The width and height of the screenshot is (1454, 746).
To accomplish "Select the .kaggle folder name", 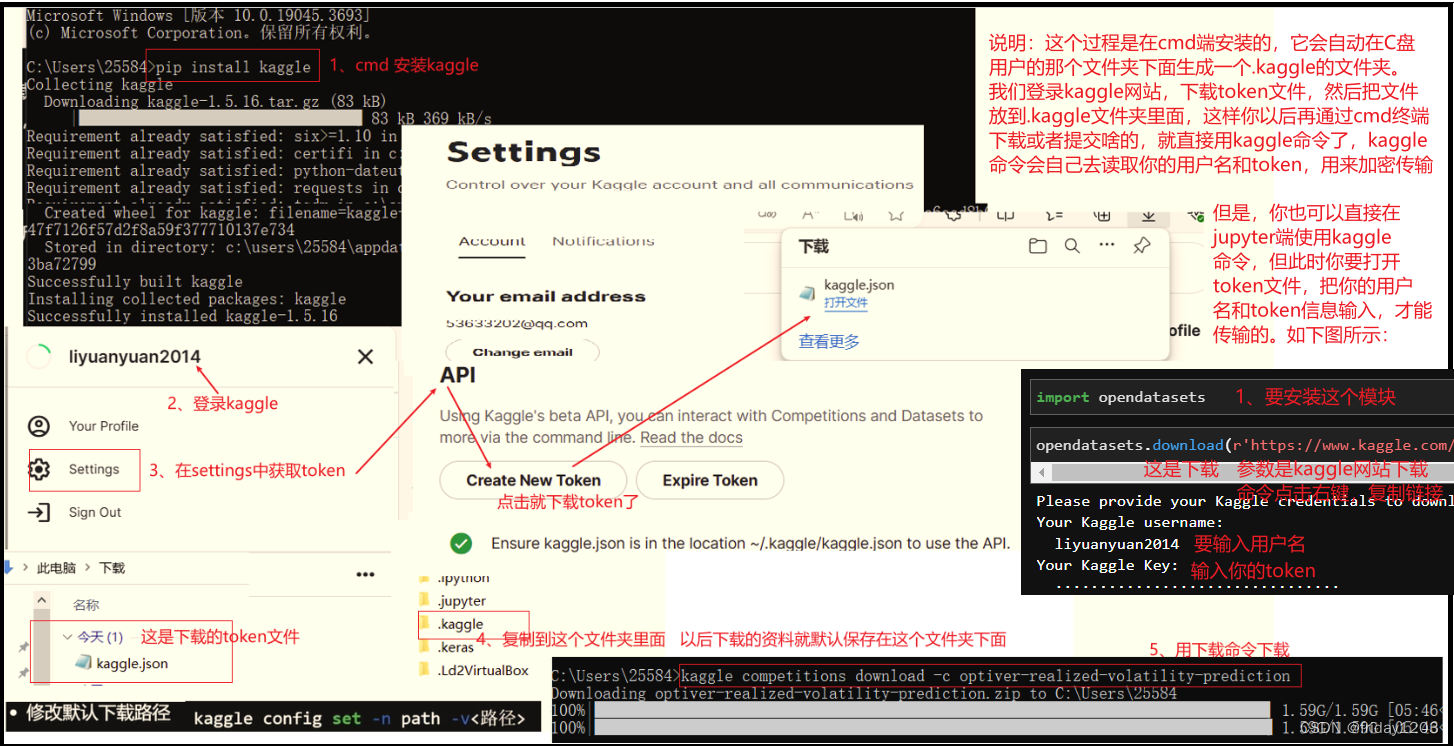I will point(461,624).
